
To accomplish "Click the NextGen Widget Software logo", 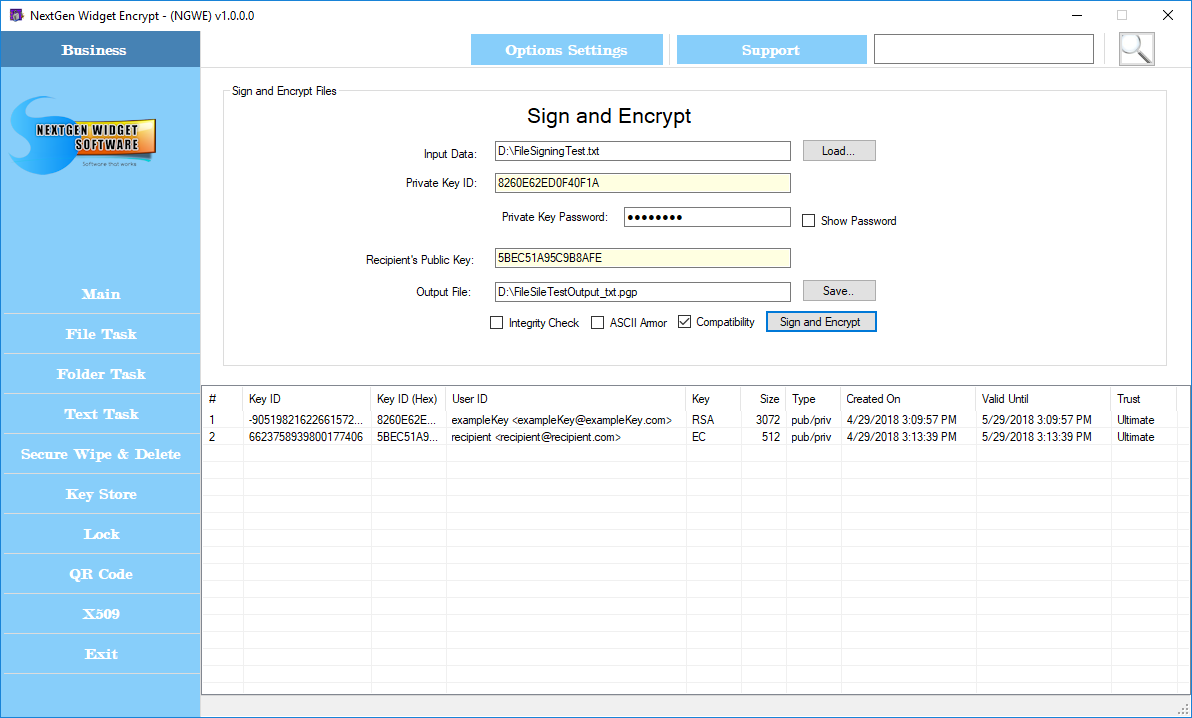I will [x=84, y=135].
